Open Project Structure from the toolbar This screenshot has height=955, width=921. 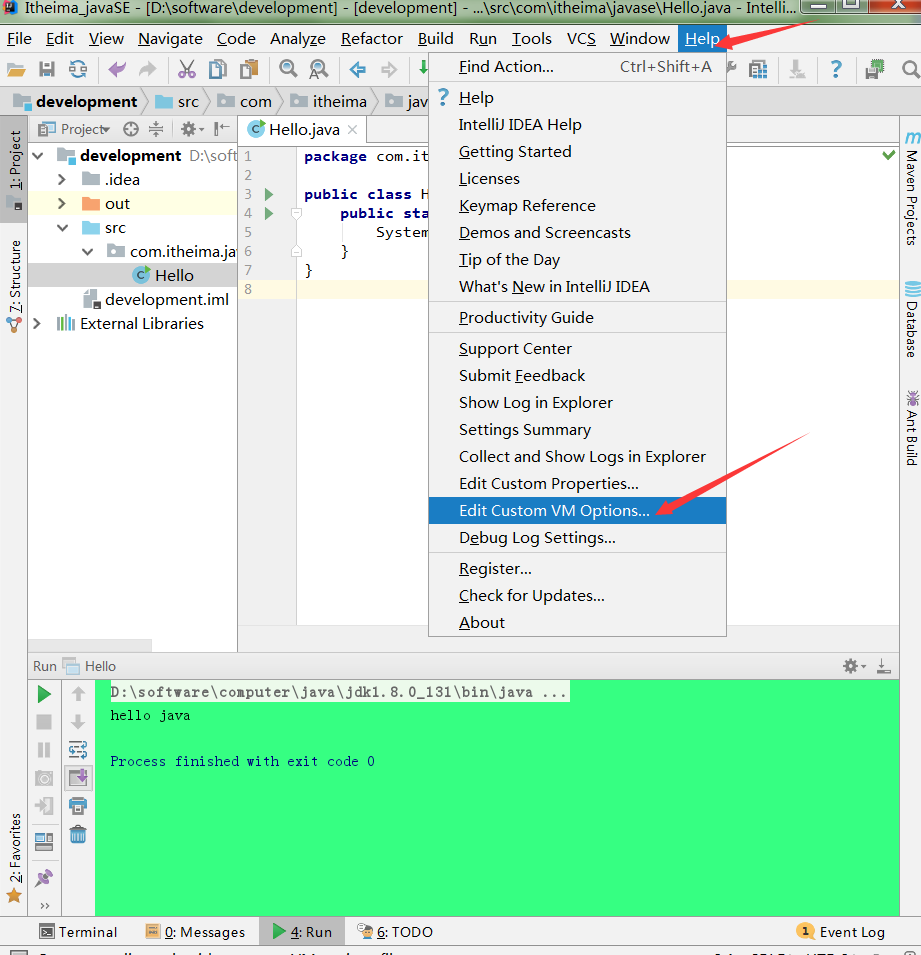(x=758, y=69)
